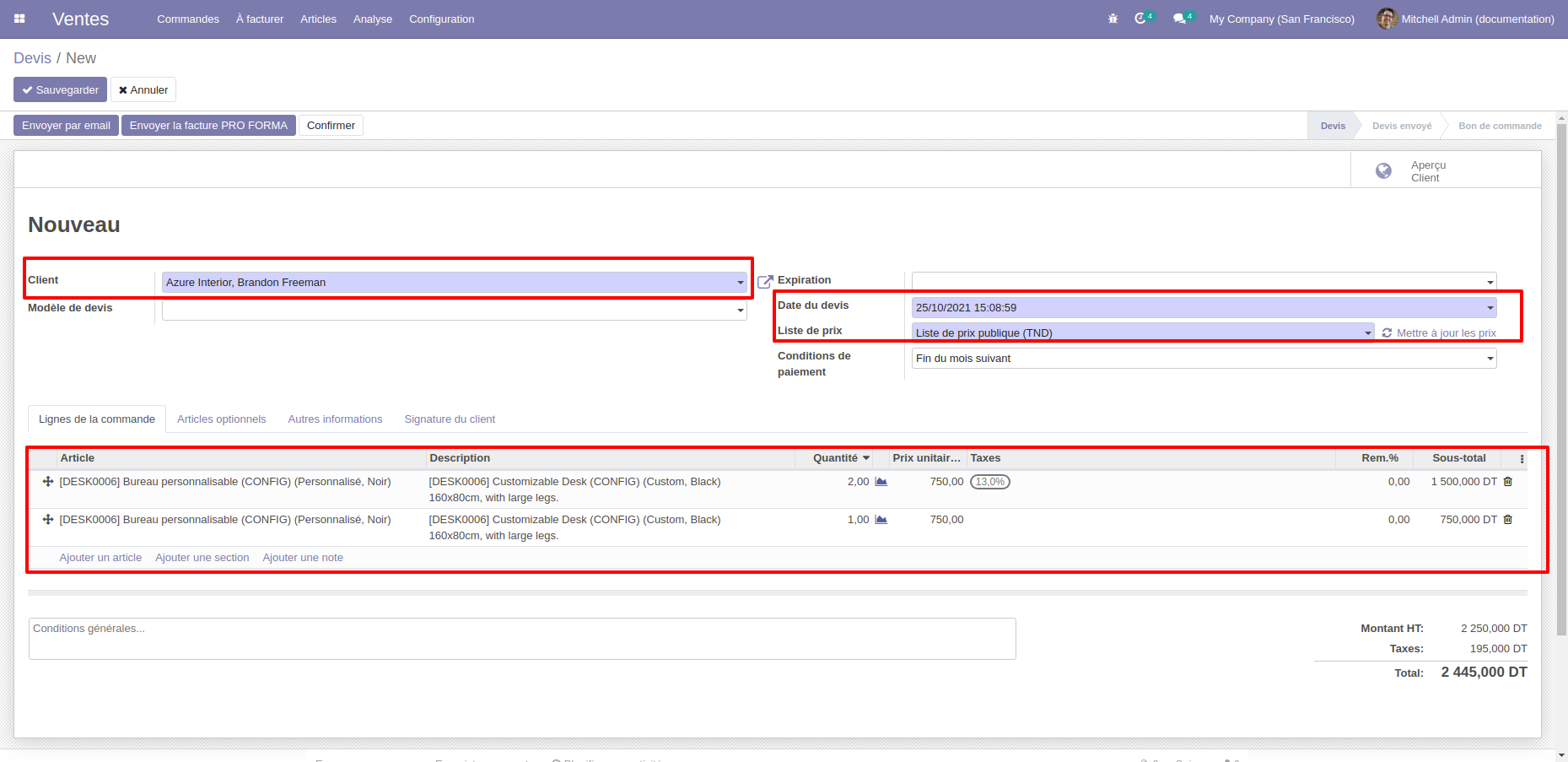
Task: Click the page vertical scrollbar
Action: point(1561,380)
